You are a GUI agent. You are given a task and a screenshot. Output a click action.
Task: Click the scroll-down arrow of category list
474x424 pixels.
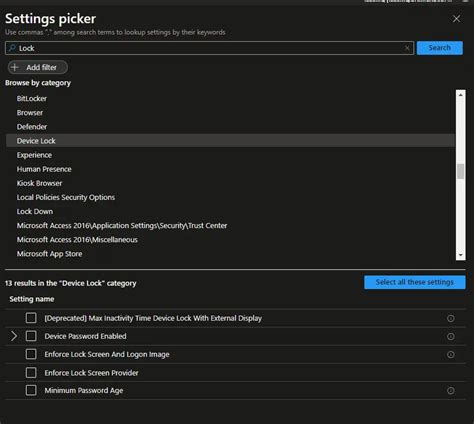pos(461,255)
